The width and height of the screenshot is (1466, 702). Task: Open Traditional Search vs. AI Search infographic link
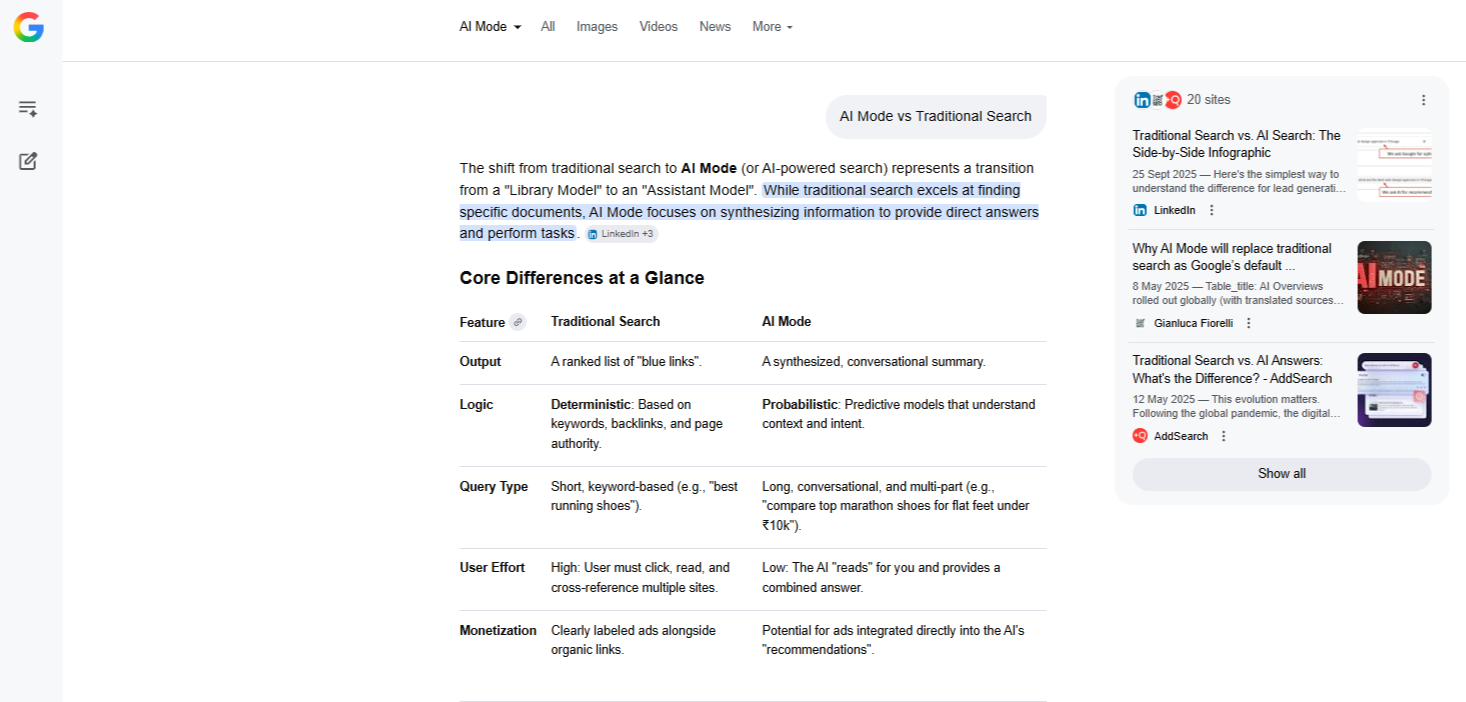click(1236, 144)
